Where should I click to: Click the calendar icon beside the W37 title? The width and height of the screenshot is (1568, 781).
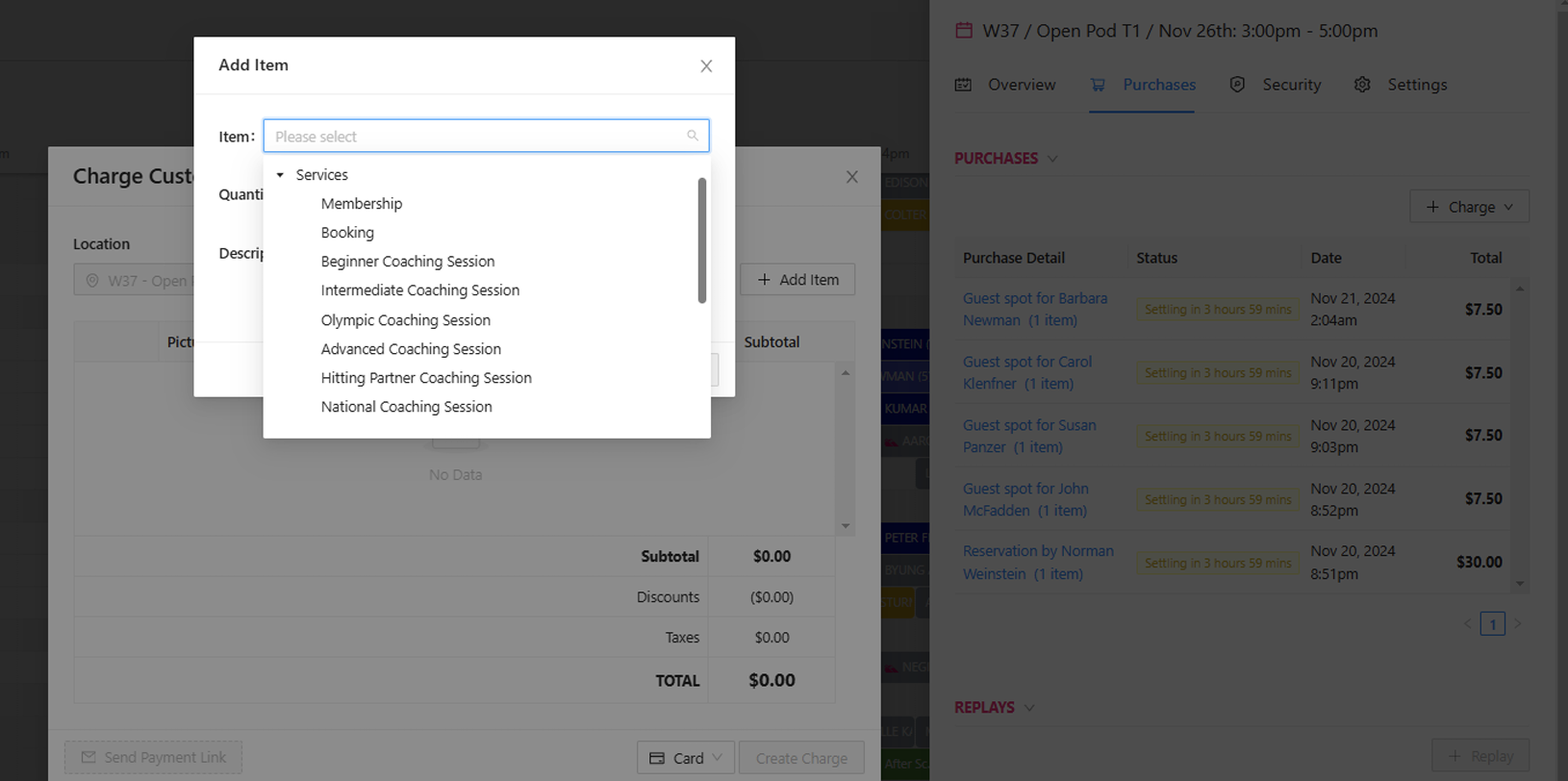click(964, 31)
